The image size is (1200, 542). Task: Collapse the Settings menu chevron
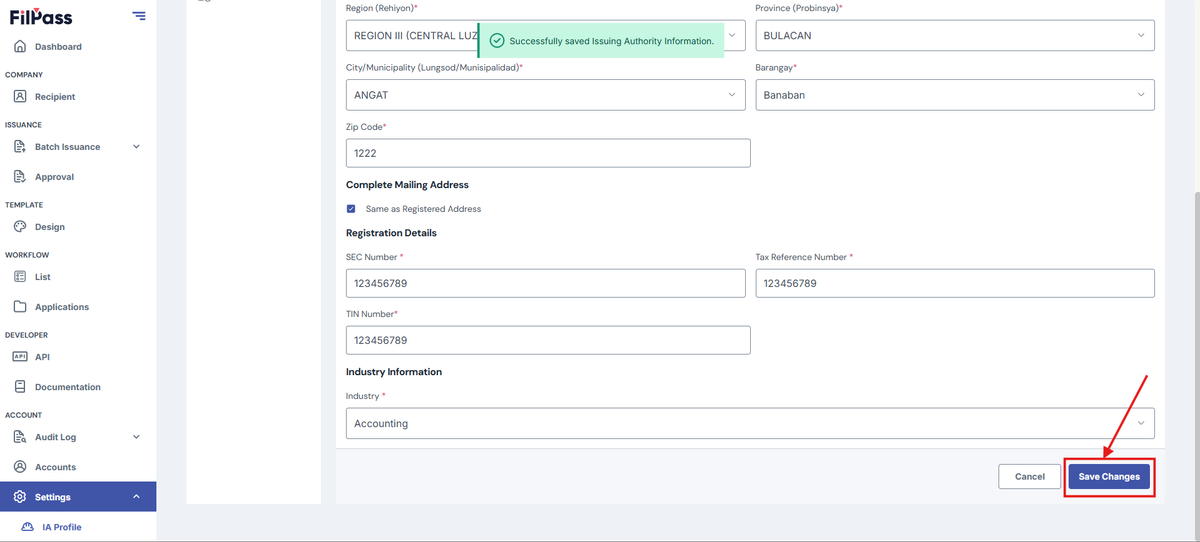point(136,497)
